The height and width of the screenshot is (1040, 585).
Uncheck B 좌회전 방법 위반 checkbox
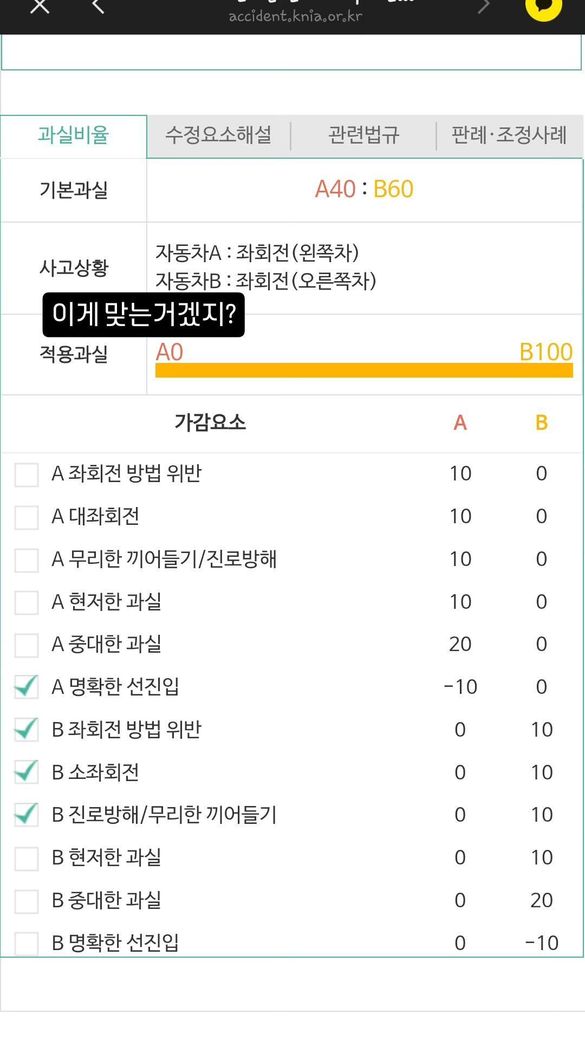(x=27, y=730)
